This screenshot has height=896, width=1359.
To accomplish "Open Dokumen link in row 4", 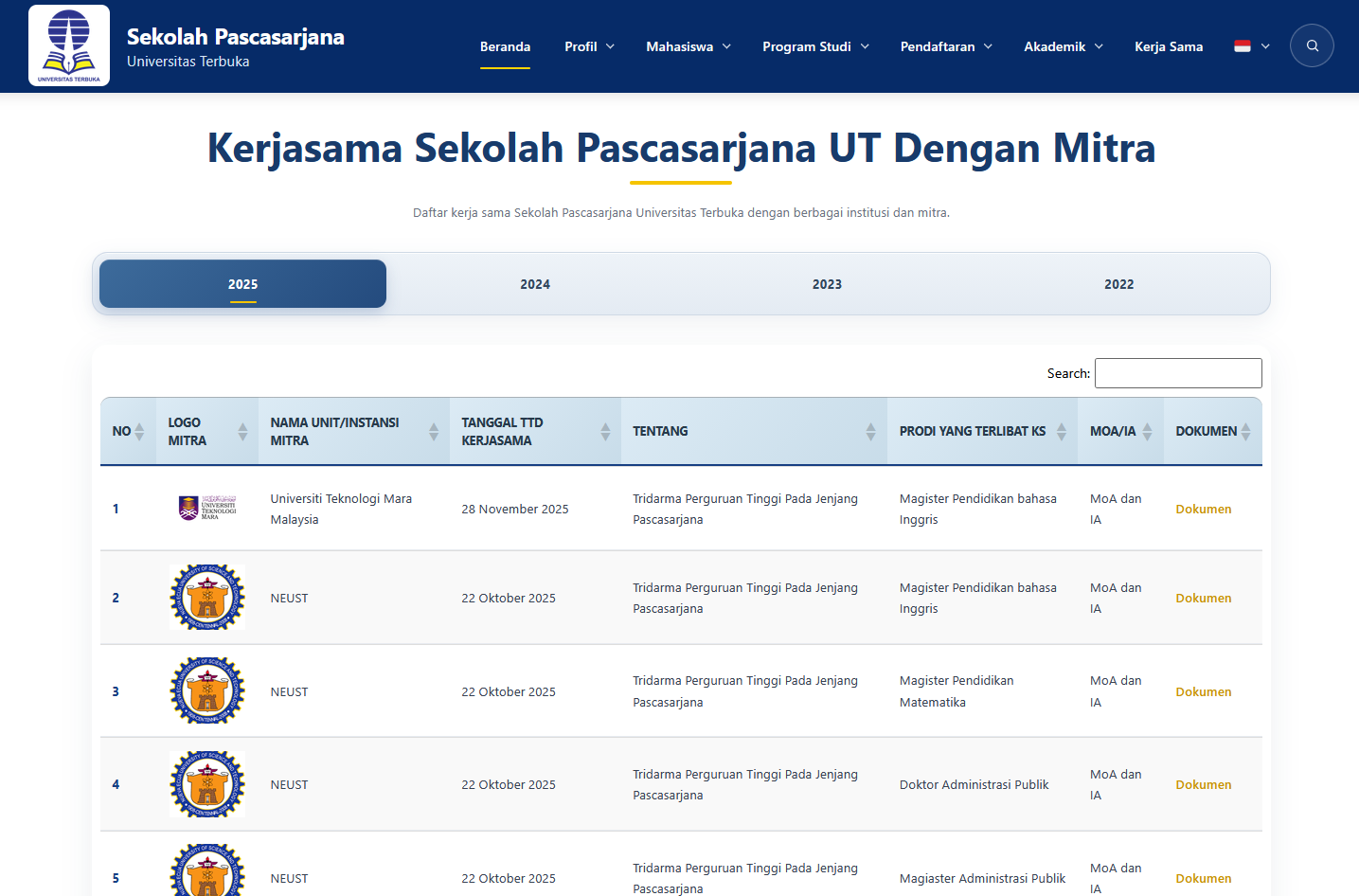I will click(1204, 784).
